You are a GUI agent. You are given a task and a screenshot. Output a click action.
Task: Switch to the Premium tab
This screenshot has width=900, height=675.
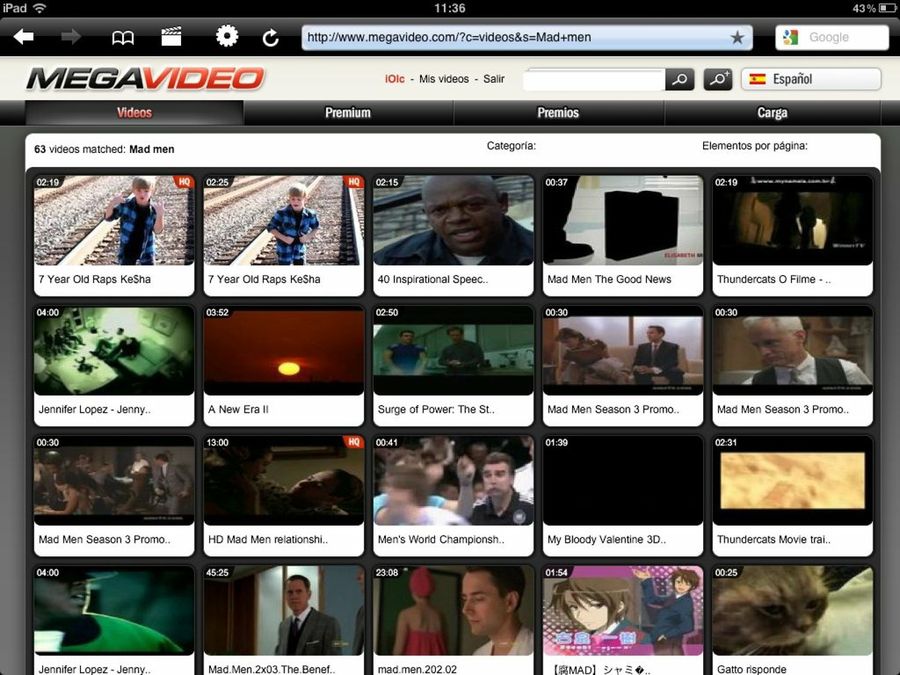coord(347,113)
